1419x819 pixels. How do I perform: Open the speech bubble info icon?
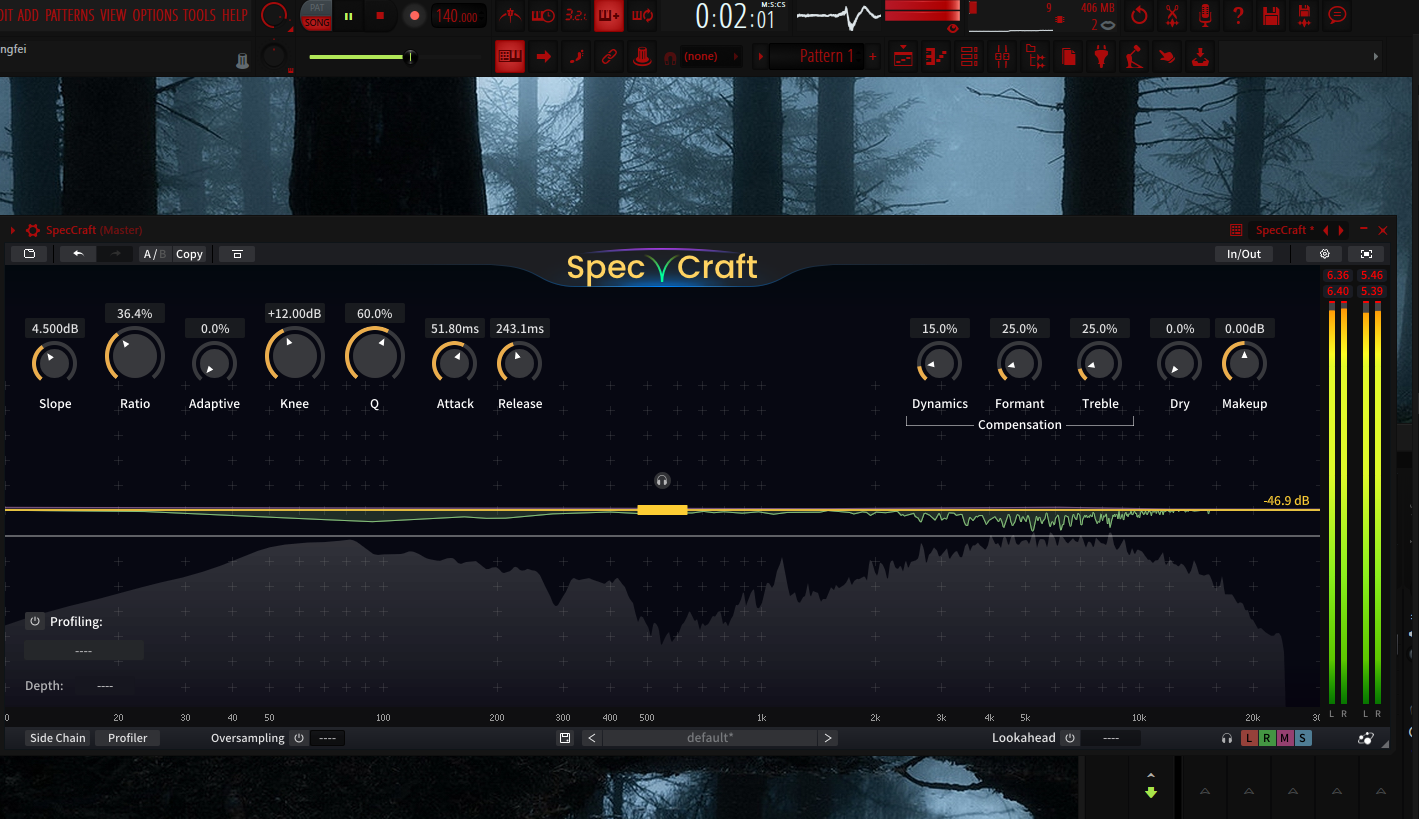coord(1337,16)
